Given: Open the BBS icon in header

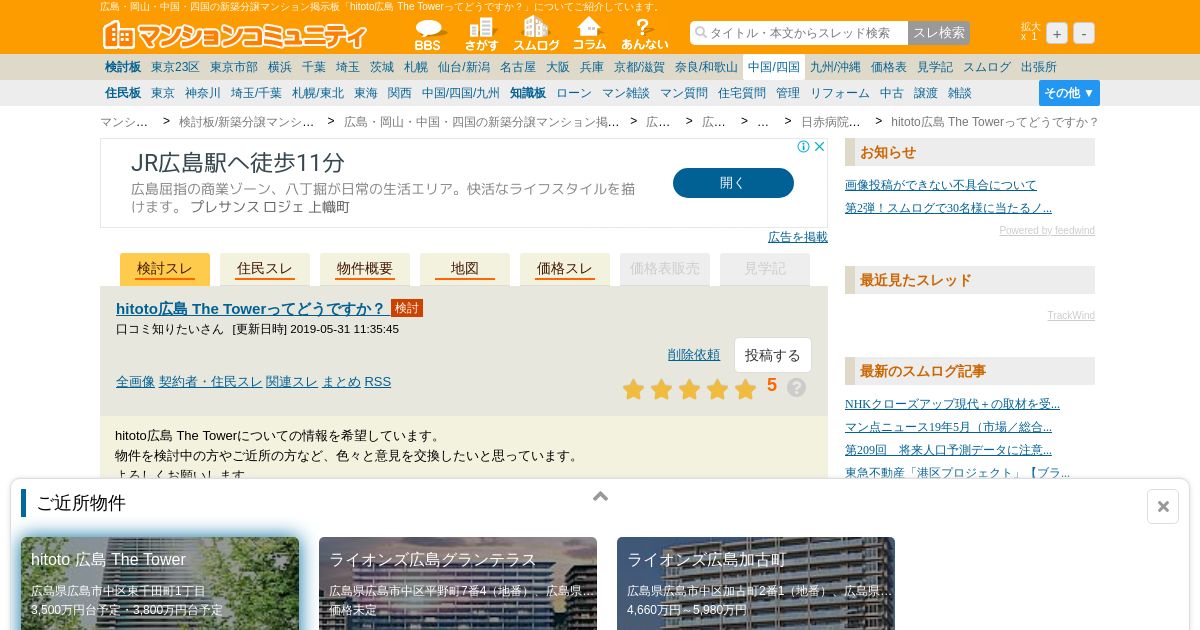Looking at the screenshot, I should 428,34.
